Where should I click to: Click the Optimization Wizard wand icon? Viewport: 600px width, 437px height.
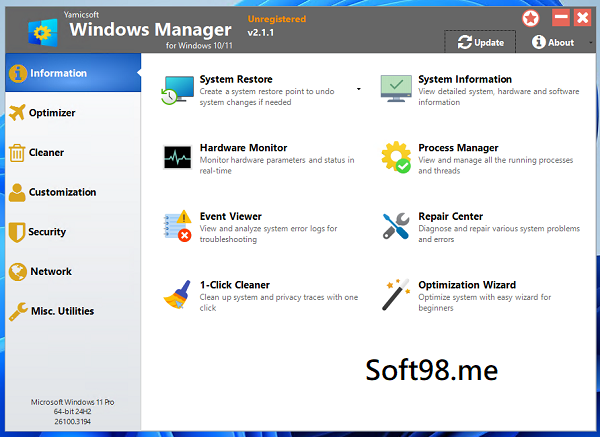[x=396, y=294]
